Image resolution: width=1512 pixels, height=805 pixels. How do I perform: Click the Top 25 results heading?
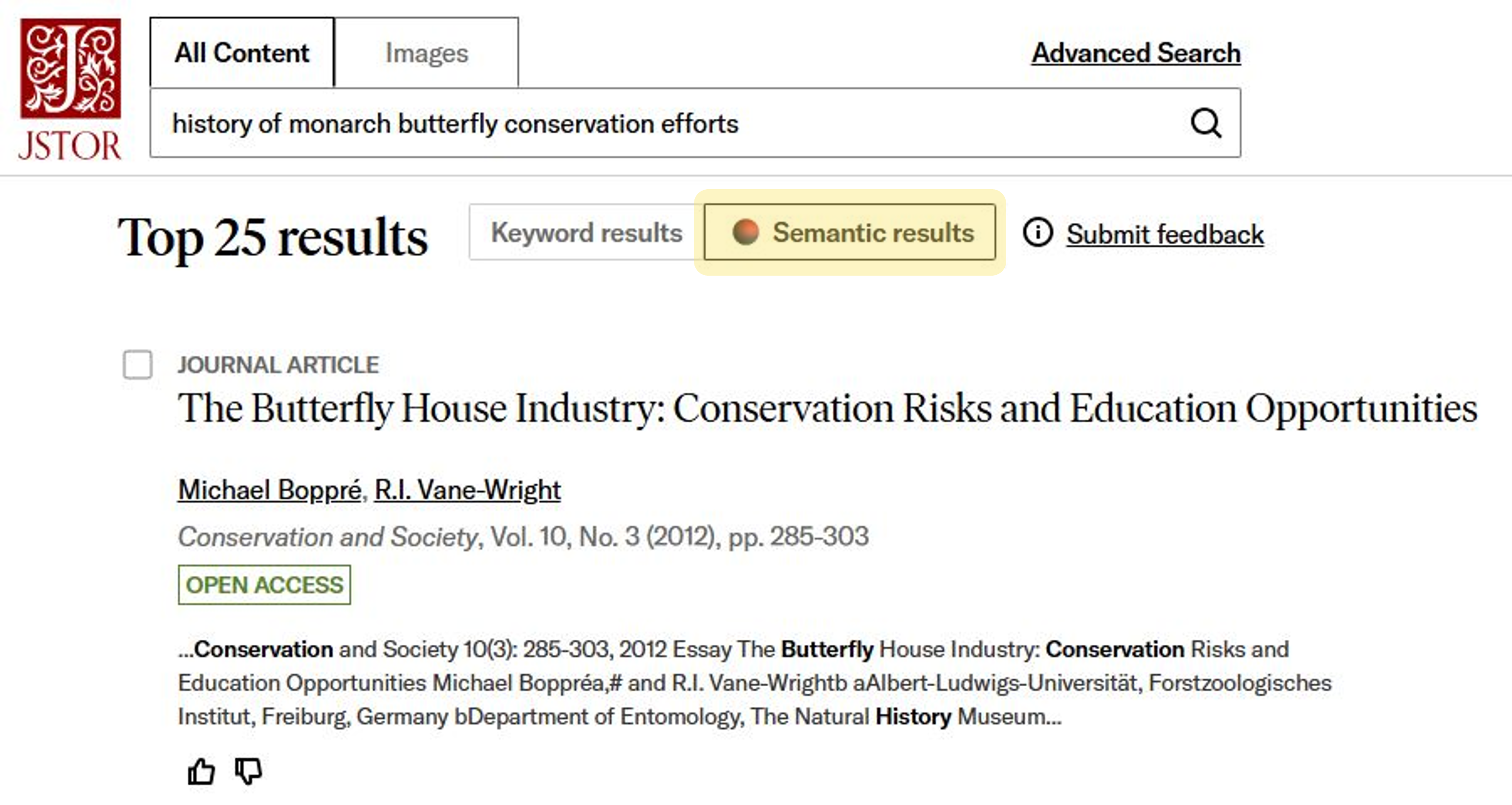272,237
